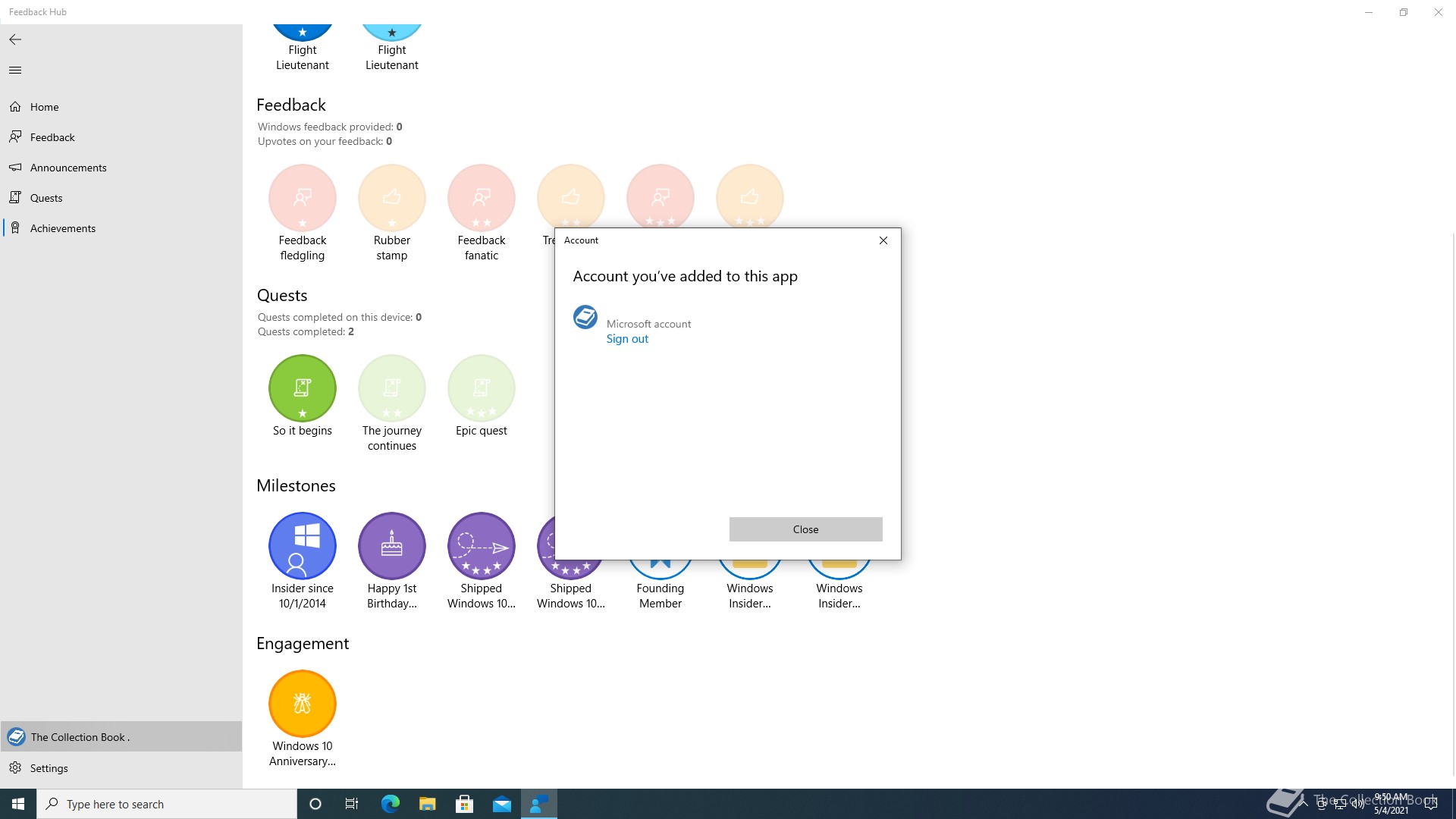Click the Founding Member label

tap(661, 596)
